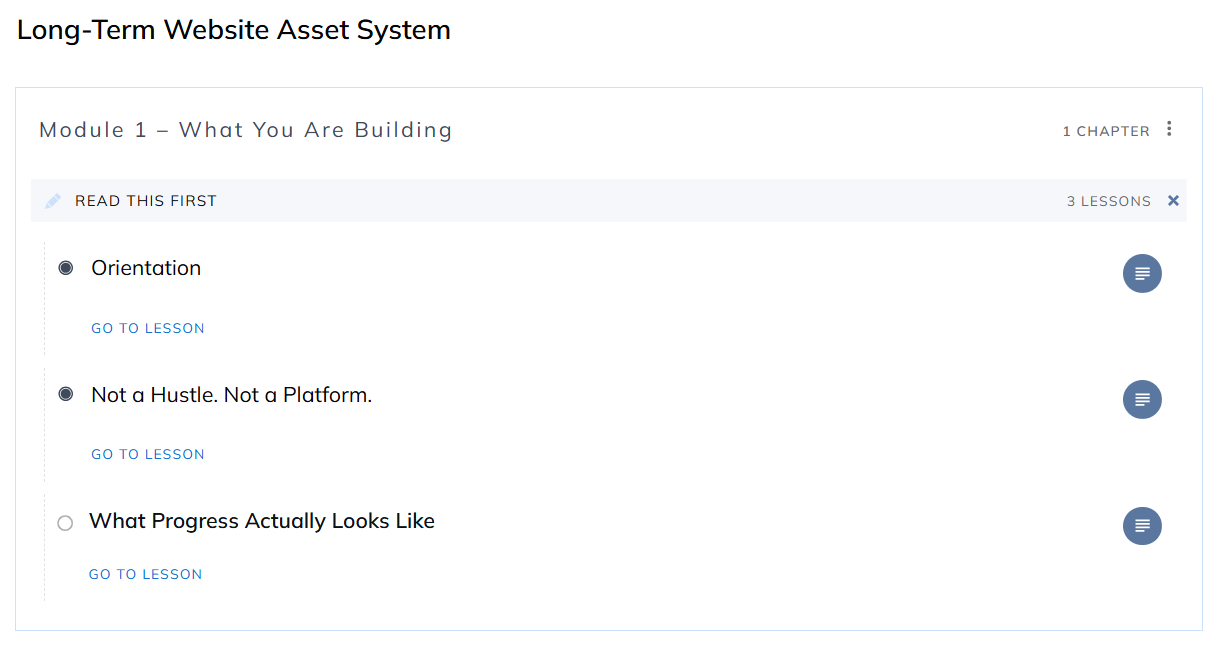Click the lesson type icon beside Not a Hustle
Viewport: 1223px width, 651px height.
(x=1142, y=399)
